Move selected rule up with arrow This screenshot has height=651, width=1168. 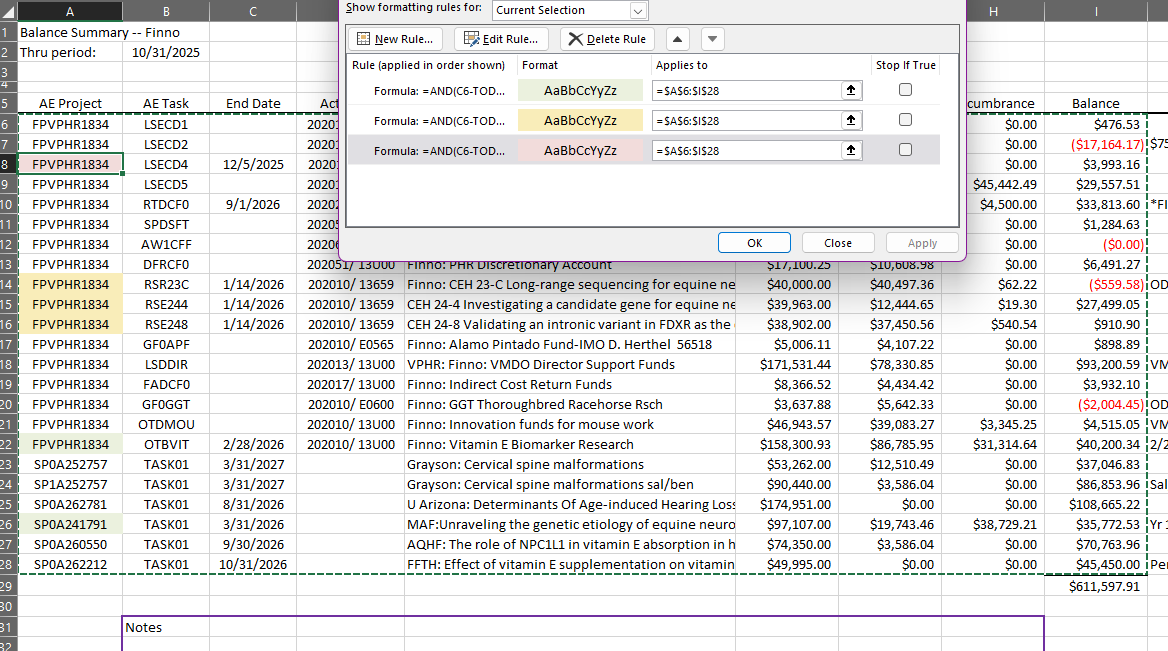(677, 39)
